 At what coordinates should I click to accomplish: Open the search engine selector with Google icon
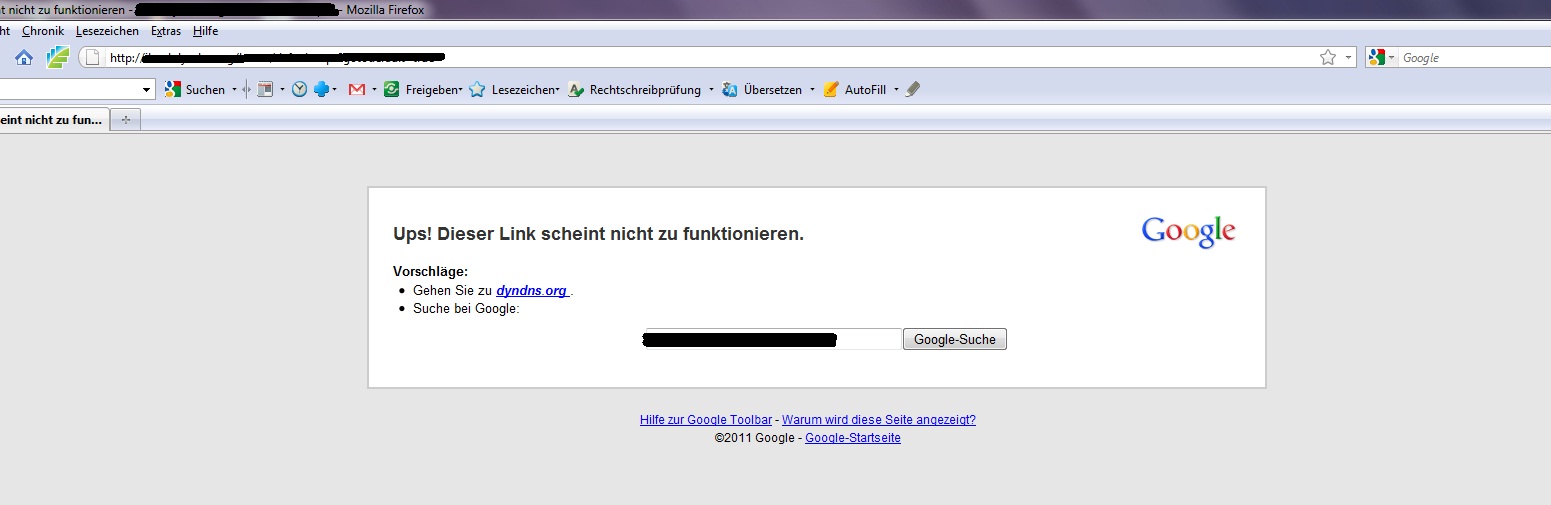click(x=1381, y=58)
